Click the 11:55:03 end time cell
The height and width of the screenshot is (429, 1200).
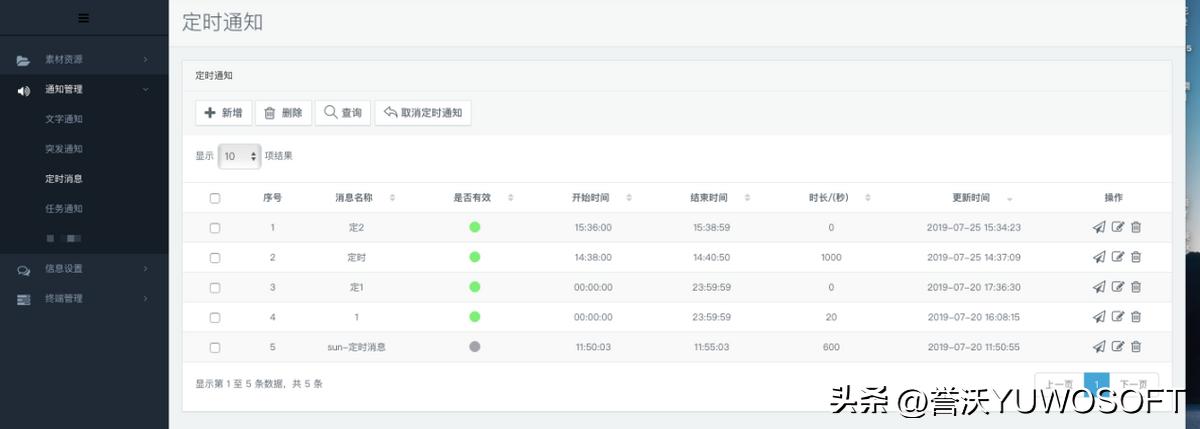pyautogui.click(x=712, y=348)
